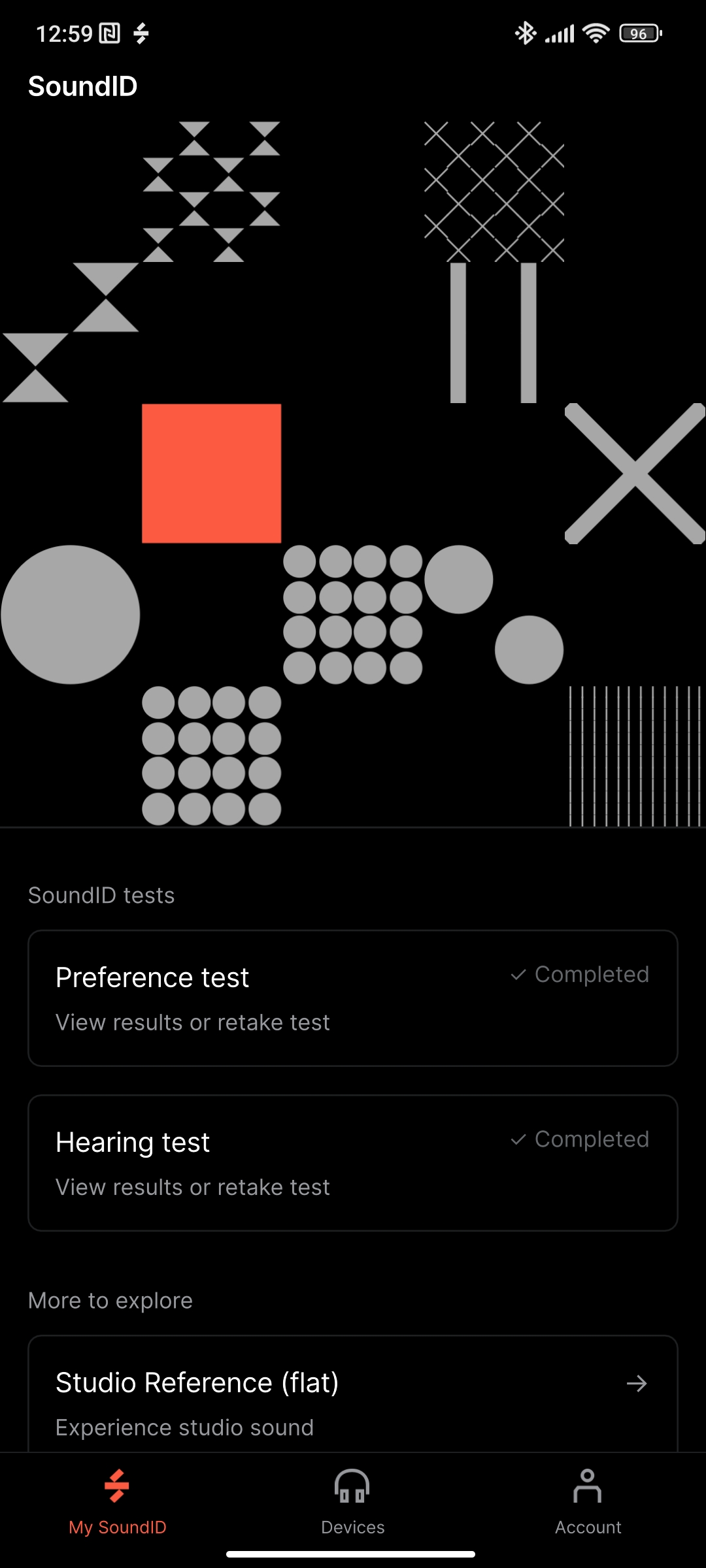The height and width of the screenshot is (1568, 706).
Task: Tap the SoundID header title
Action: pos(83,86)
